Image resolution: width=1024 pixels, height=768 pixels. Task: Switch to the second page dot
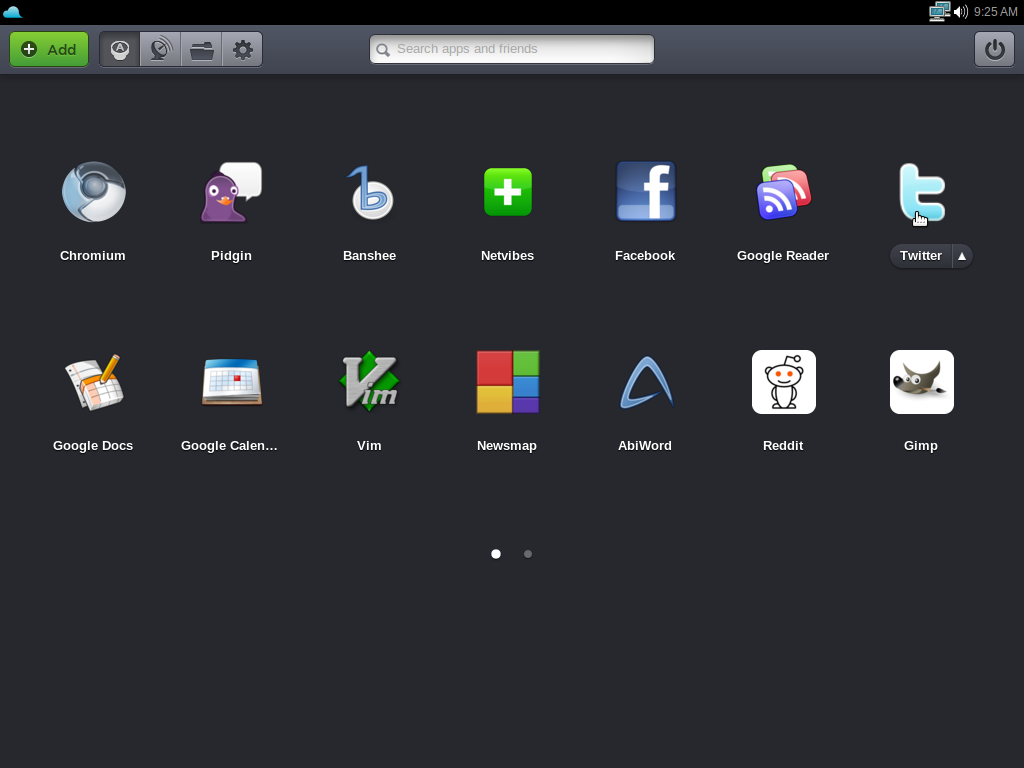coord(528,554)
